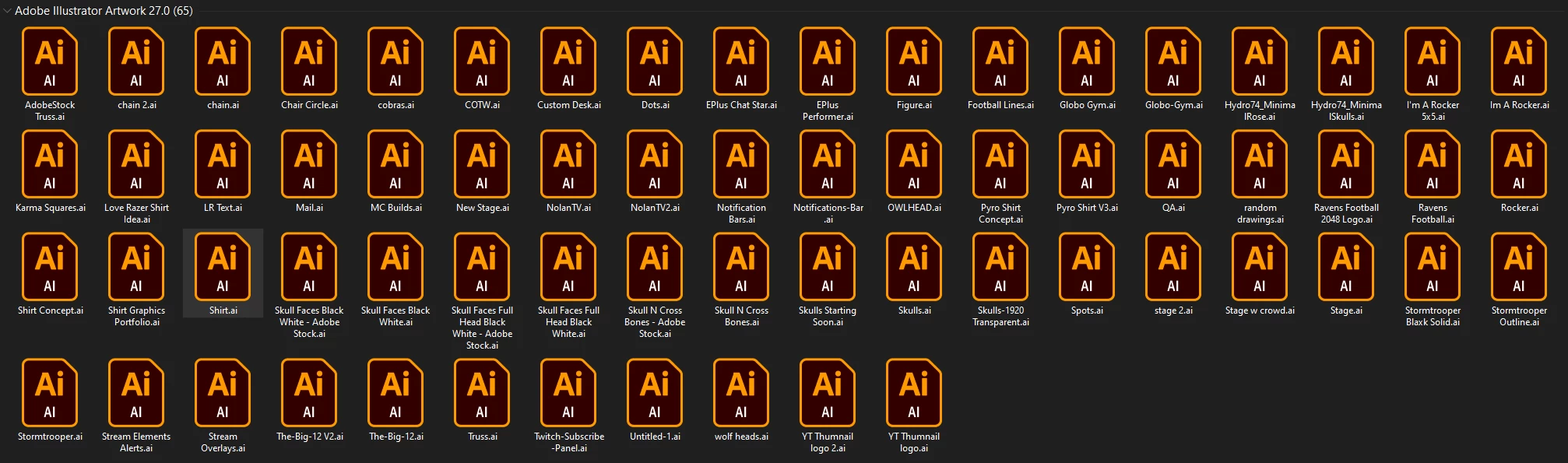Click the NolanTV.ai file name
The height and width of the screenshot is (463, 1568).
pyautogui.click(x=568, y=208)
